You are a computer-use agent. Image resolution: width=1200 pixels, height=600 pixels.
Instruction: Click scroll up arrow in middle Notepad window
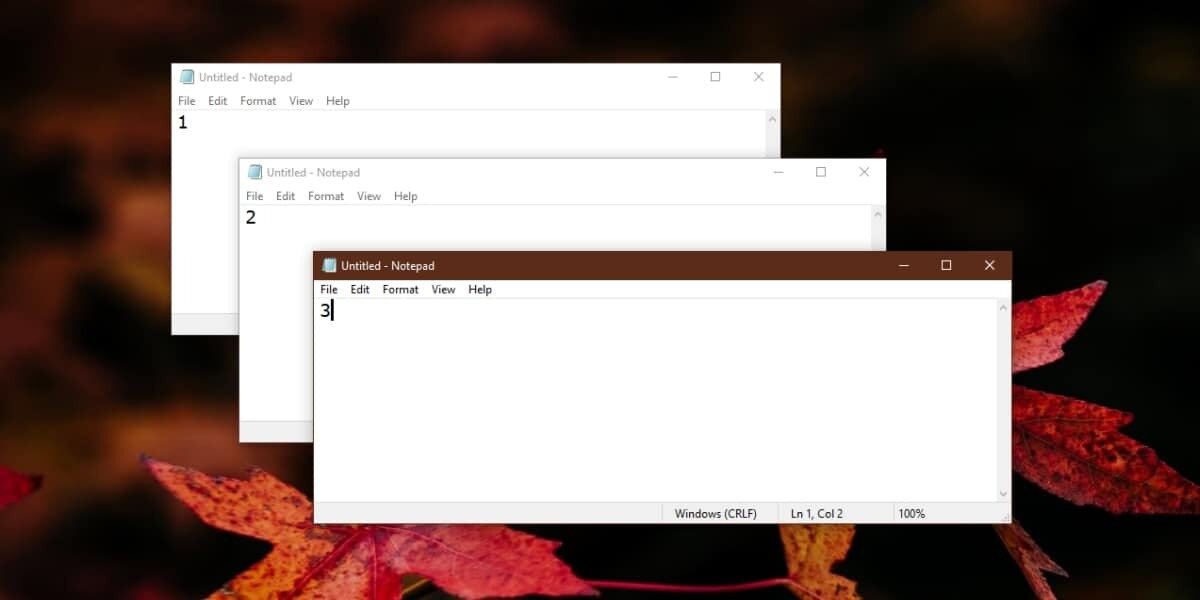(878, 214)
